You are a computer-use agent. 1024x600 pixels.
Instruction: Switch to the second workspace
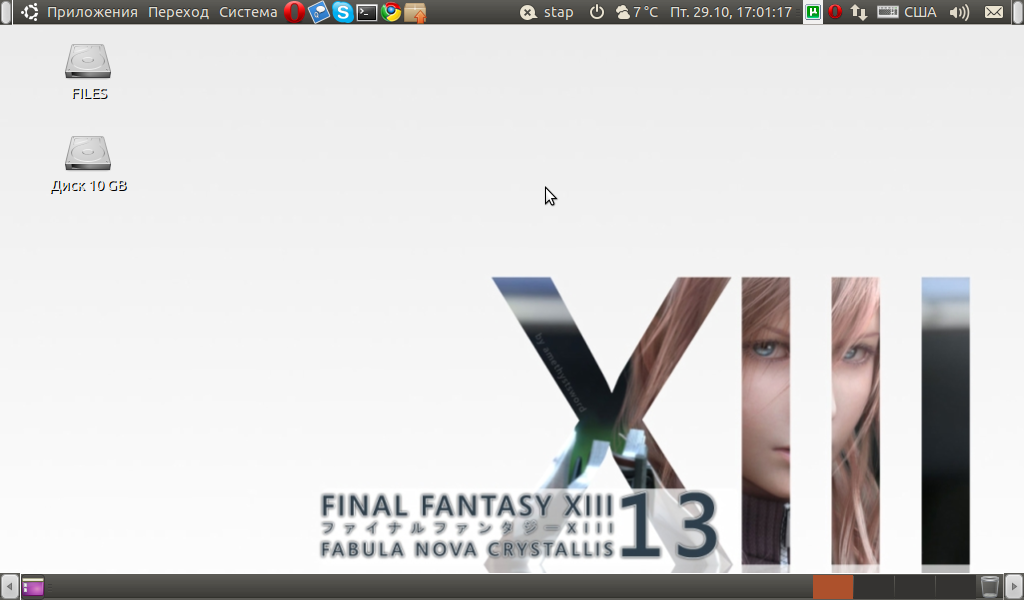[873, 587]
